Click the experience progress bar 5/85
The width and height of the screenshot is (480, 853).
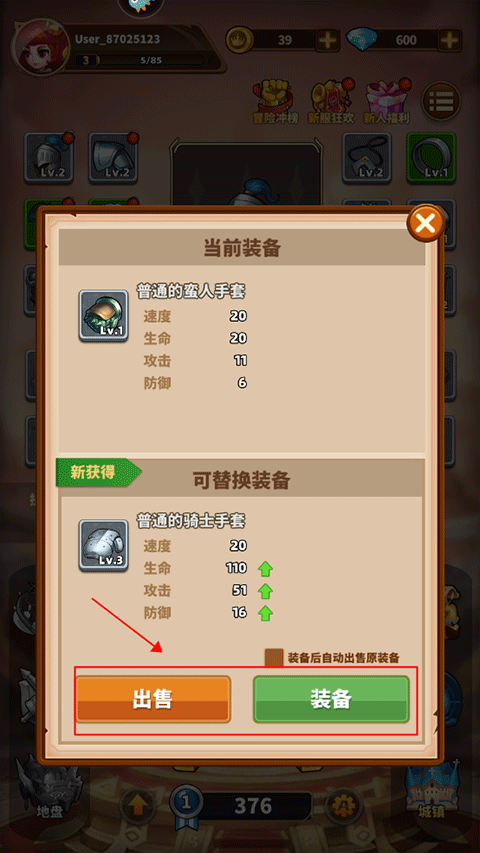(139, 60)
